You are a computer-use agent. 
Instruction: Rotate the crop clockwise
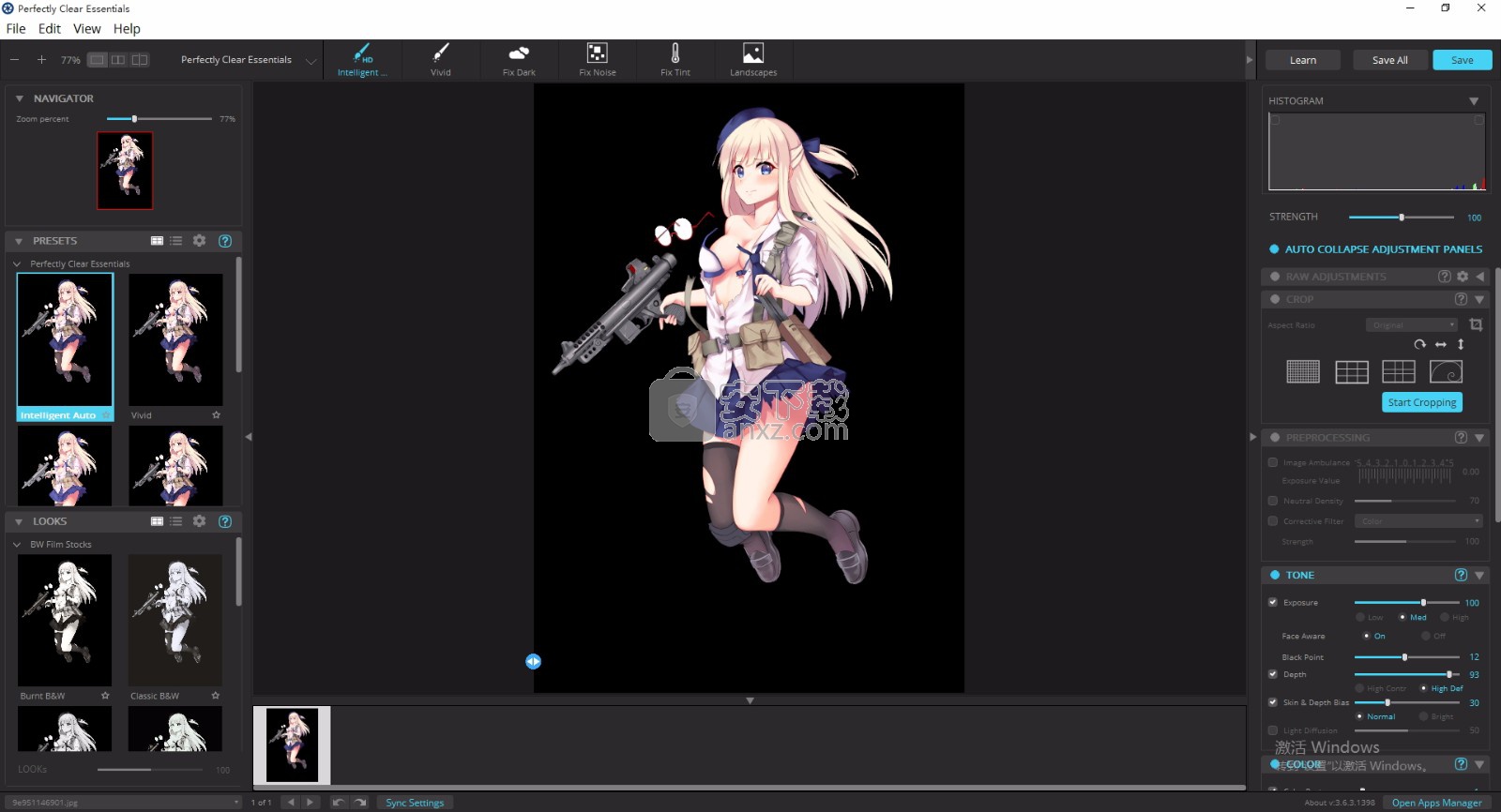click(x=1420, y=344)
